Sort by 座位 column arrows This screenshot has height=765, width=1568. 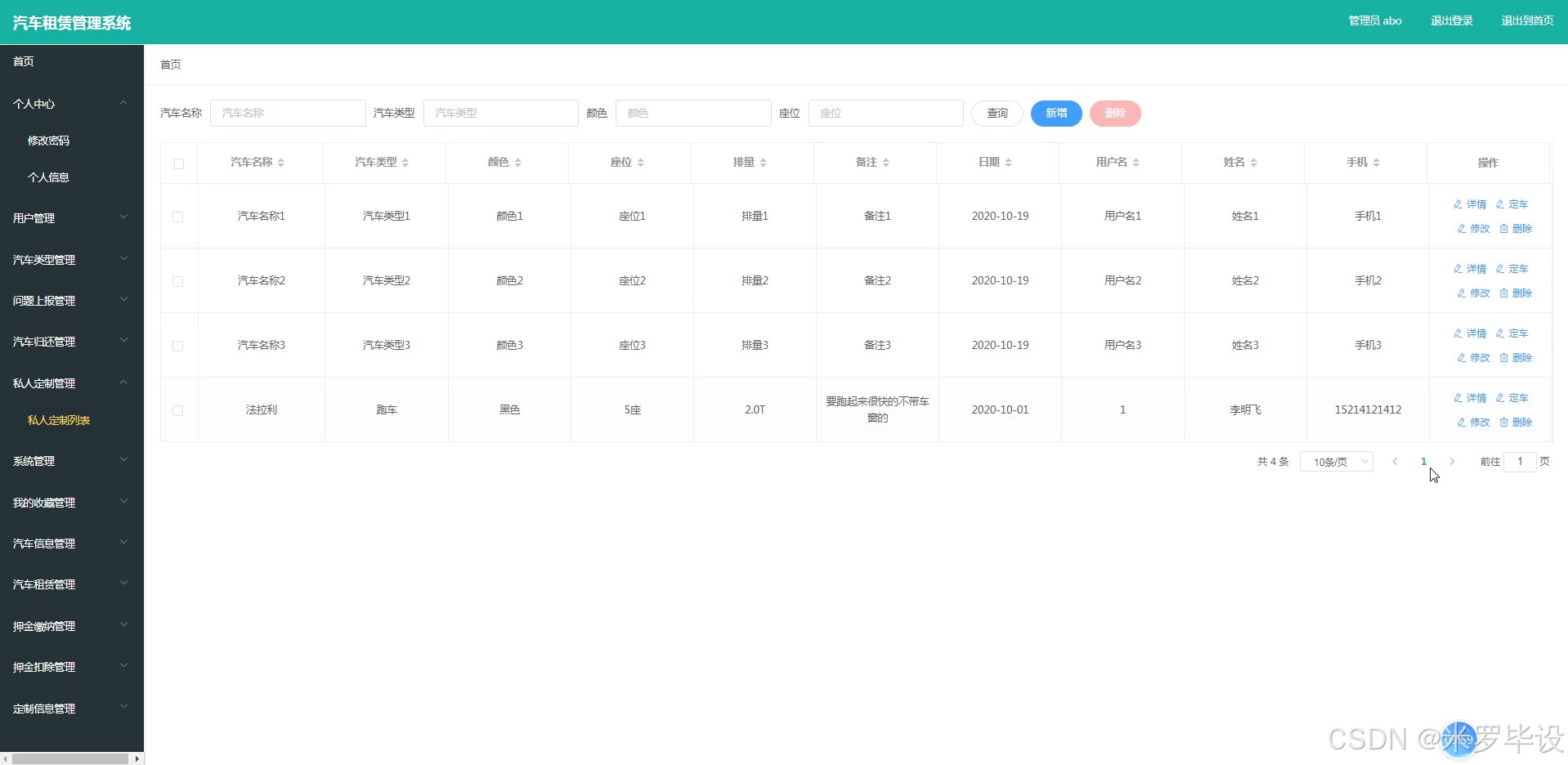point(640,163)
